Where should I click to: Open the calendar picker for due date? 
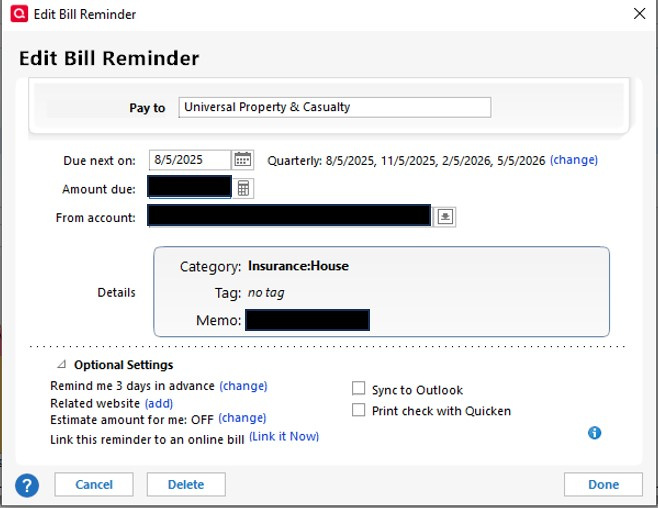click(243, 160)
